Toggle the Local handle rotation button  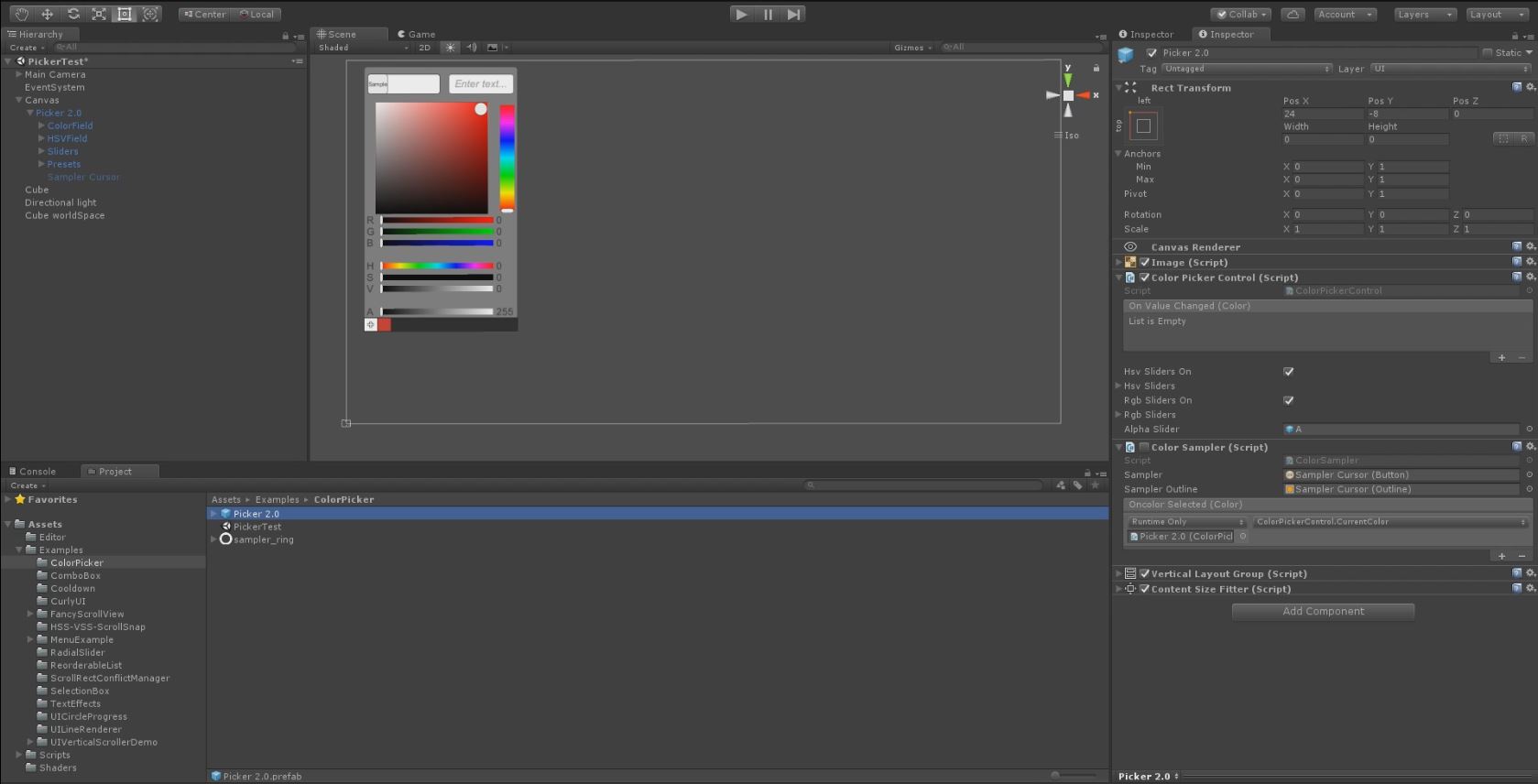coord(256,14)
